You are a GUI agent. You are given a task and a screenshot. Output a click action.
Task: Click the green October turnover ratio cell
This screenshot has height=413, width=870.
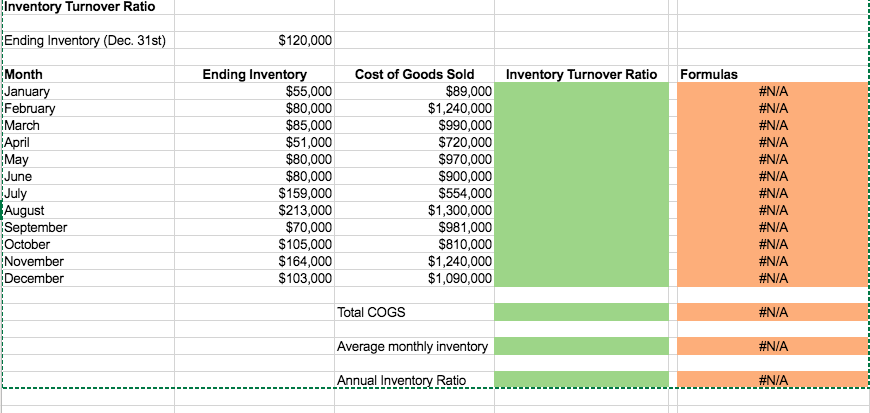tap(581, 244)
